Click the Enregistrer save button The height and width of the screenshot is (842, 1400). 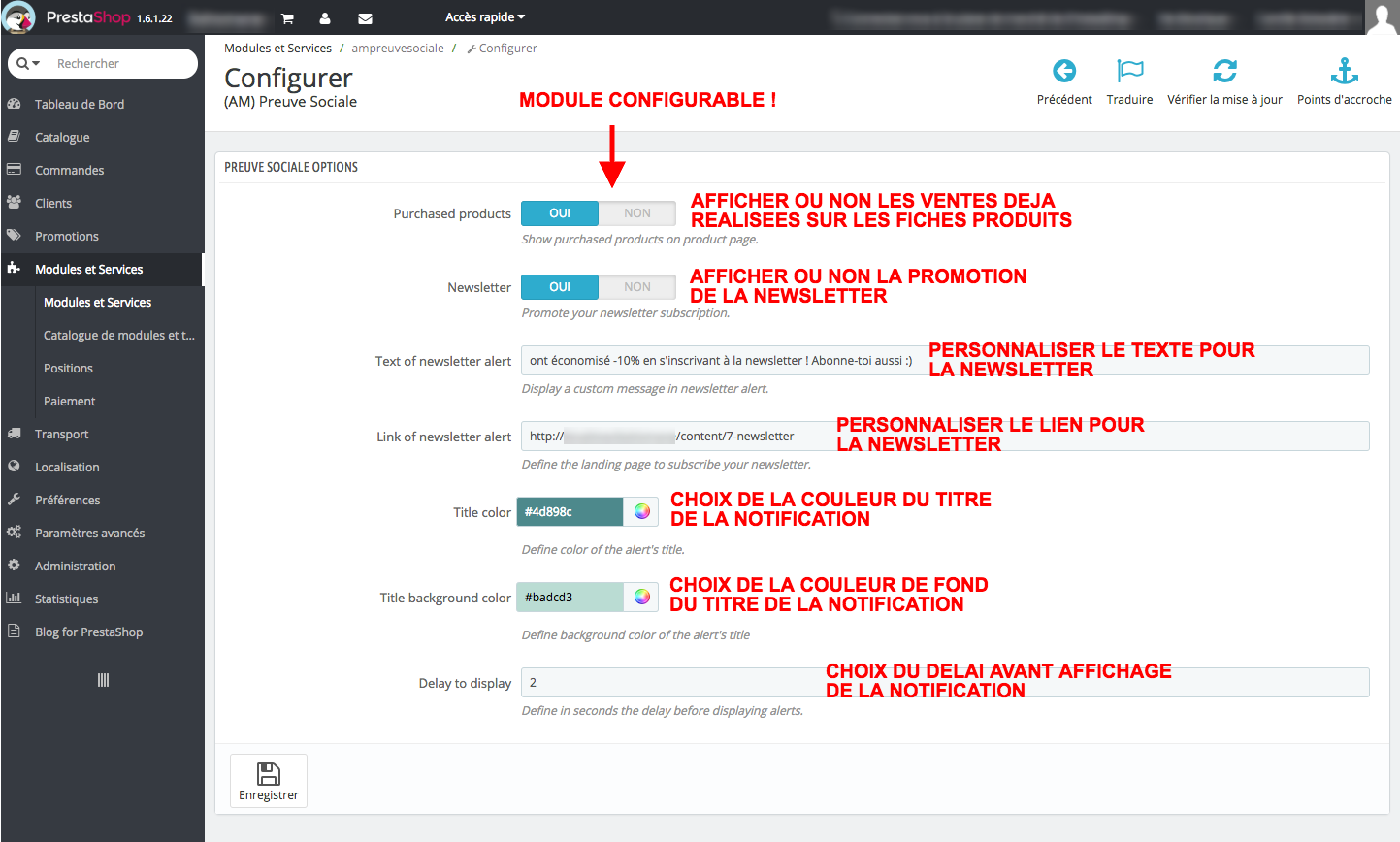269,781
